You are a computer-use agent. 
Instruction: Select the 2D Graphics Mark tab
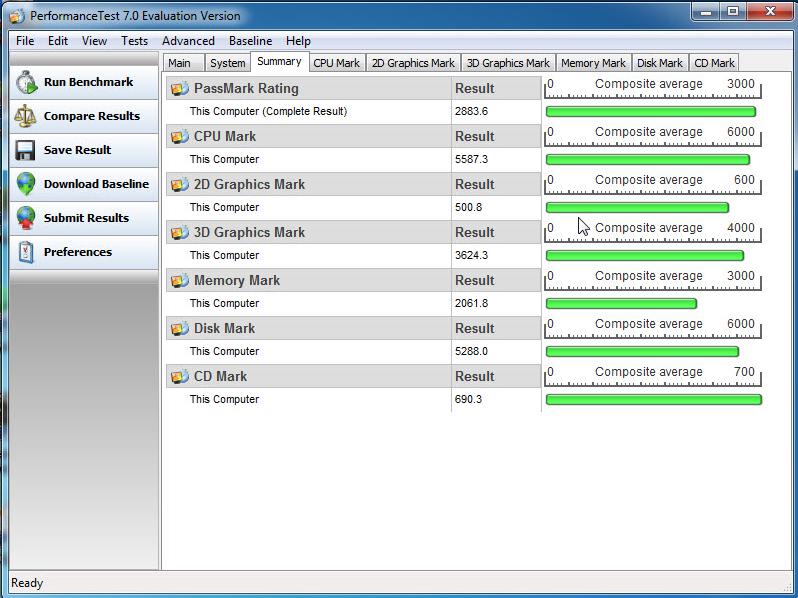(412, 63)
